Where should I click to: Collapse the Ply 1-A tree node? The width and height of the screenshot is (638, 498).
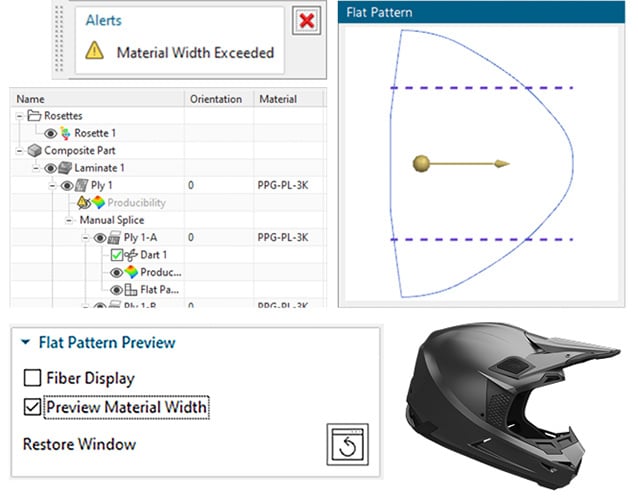coord(85,237)
